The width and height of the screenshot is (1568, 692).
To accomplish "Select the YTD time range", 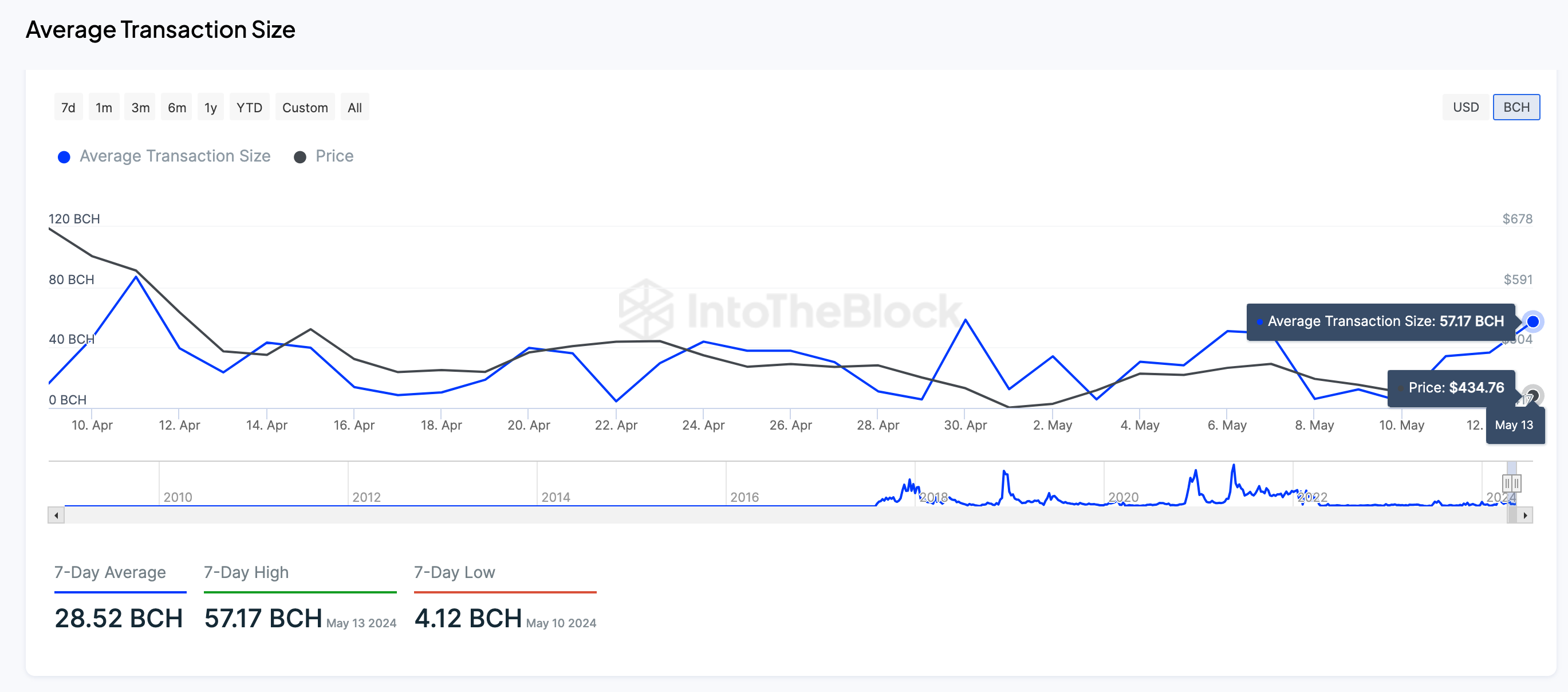I will click(249, 107).
